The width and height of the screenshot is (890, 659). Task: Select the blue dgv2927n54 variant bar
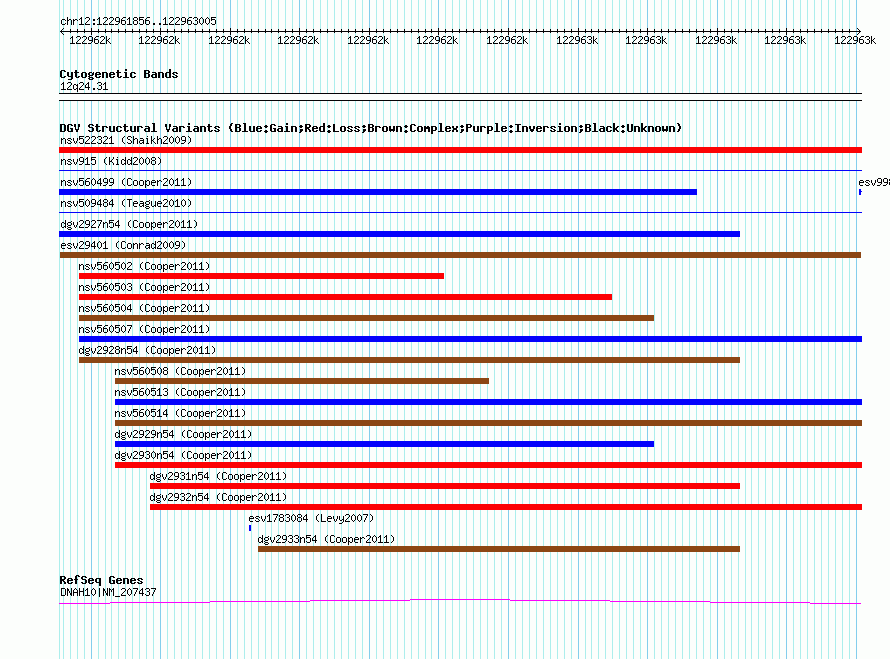point(400,234)
